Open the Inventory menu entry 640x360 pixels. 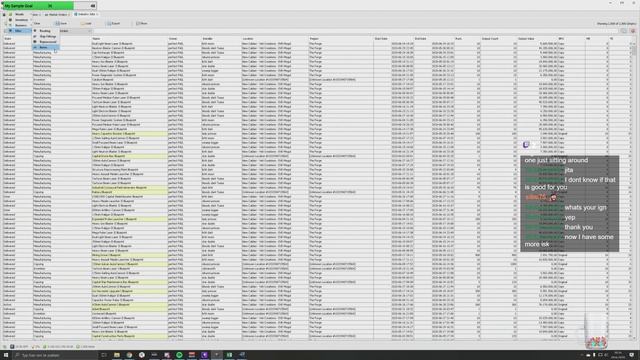point(18,20)
